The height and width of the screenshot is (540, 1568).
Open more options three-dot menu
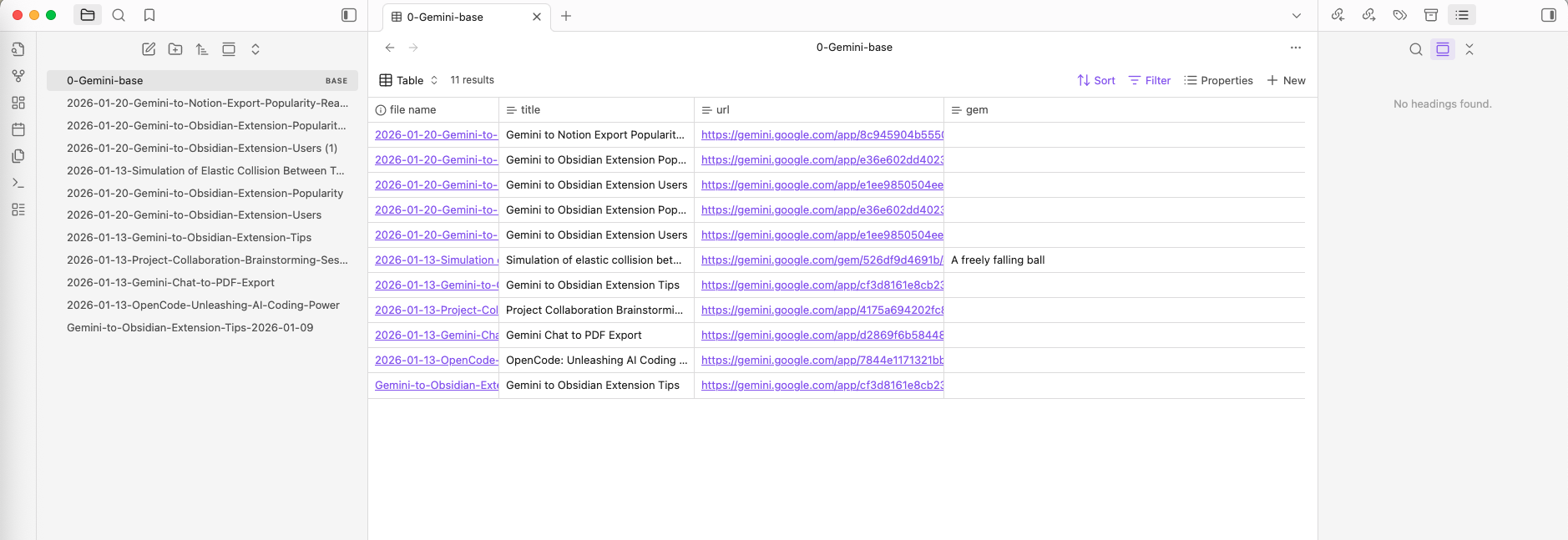[x=1296, y=48]
